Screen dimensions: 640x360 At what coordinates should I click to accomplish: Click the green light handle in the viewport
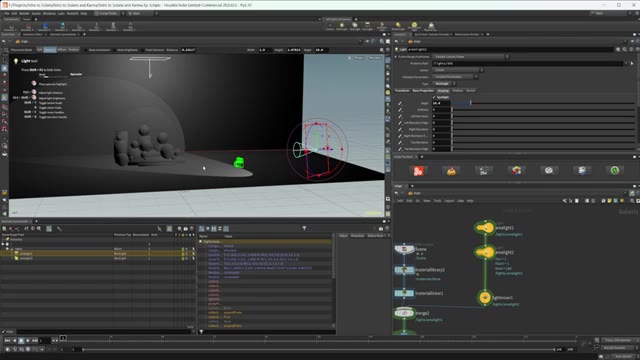(x=239, y=163)
